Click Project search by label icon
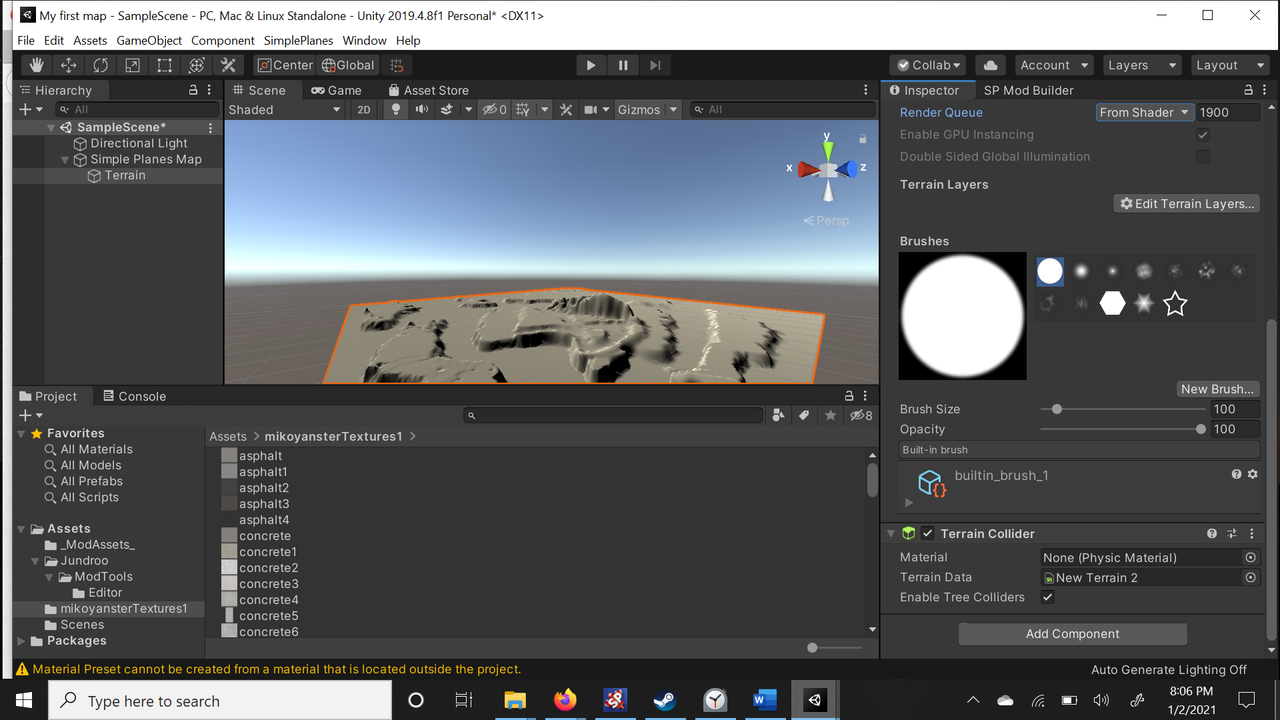This screenshot has height=720, width=1280. tap(804, 415)
